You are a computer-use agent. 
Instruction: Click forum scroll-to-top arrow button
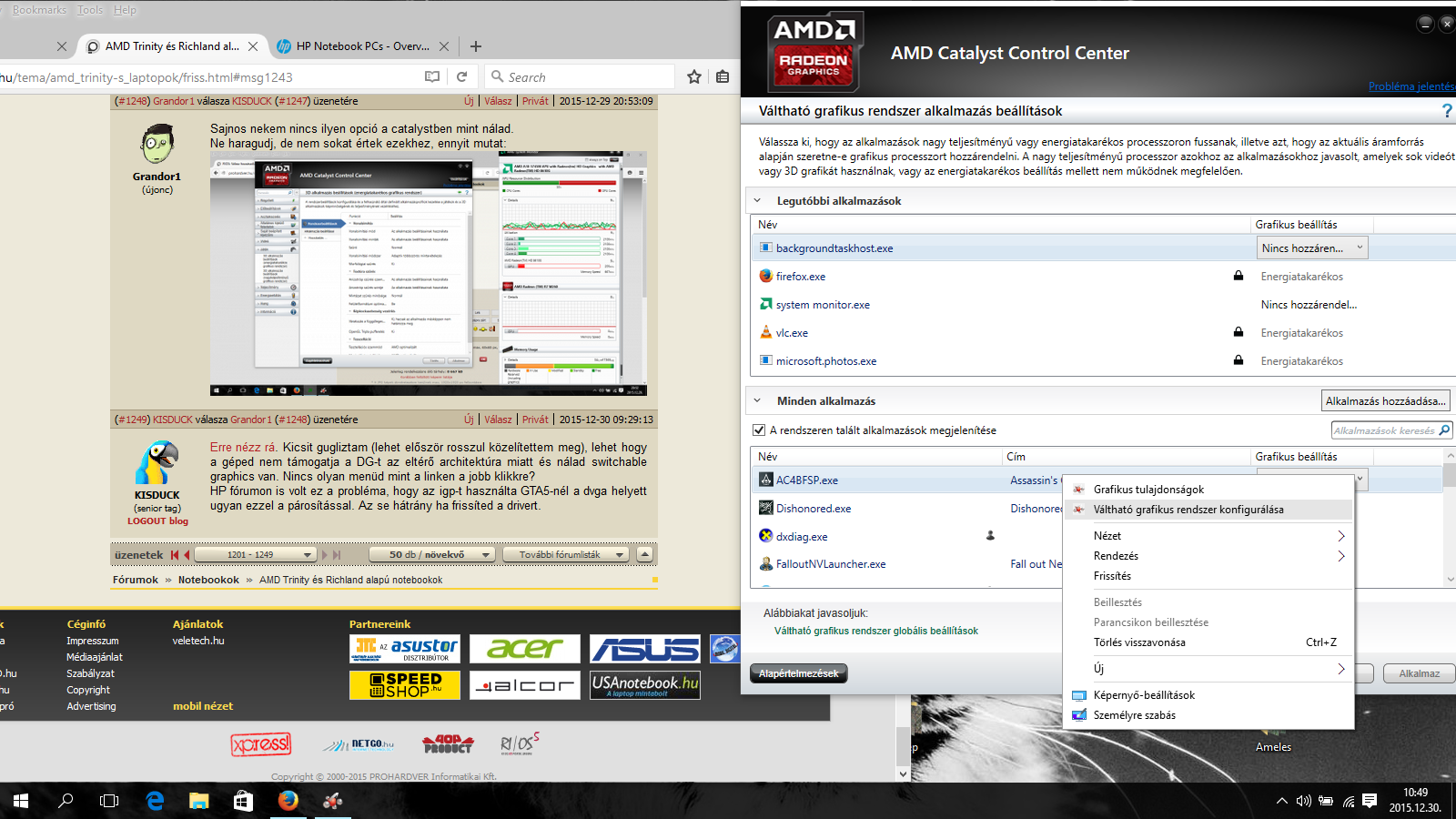pyautogui.click(x=644, y=554)
